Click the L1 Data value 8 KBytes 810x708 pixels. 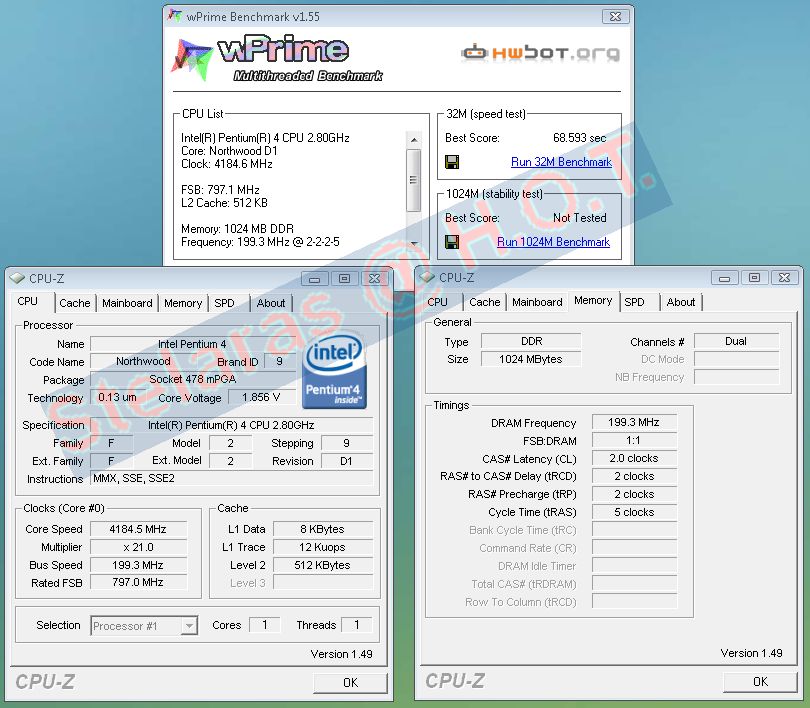point(322,529)
